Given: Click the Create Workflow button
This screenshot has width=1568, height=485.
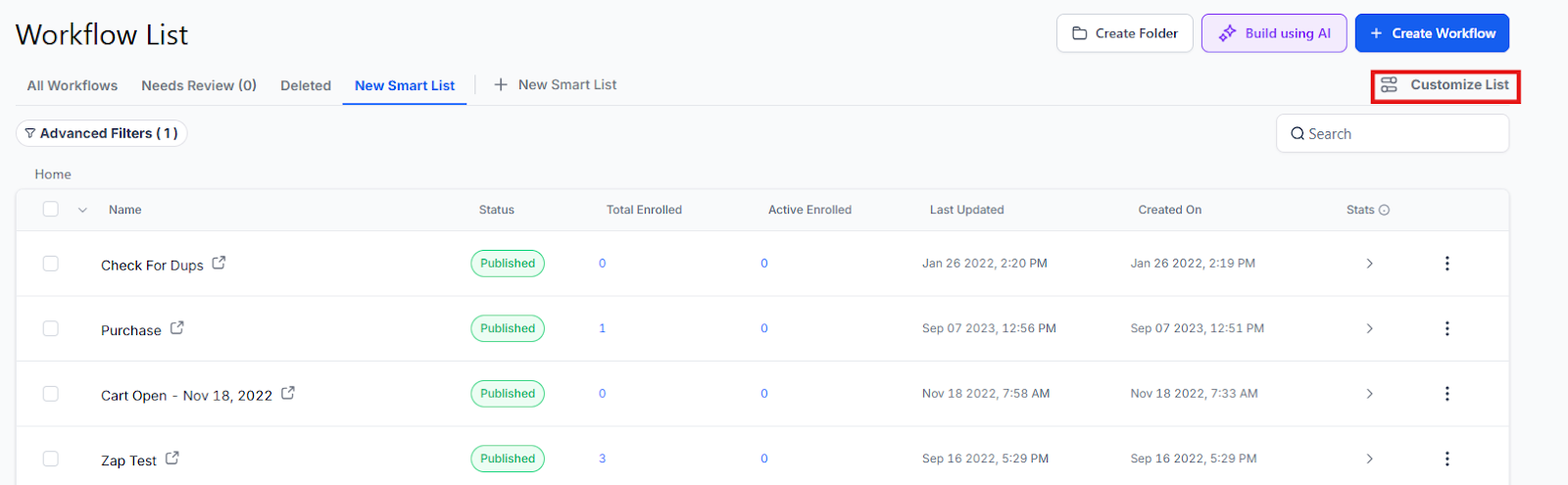Looking at the screenshot, I should coord(1431,33).
